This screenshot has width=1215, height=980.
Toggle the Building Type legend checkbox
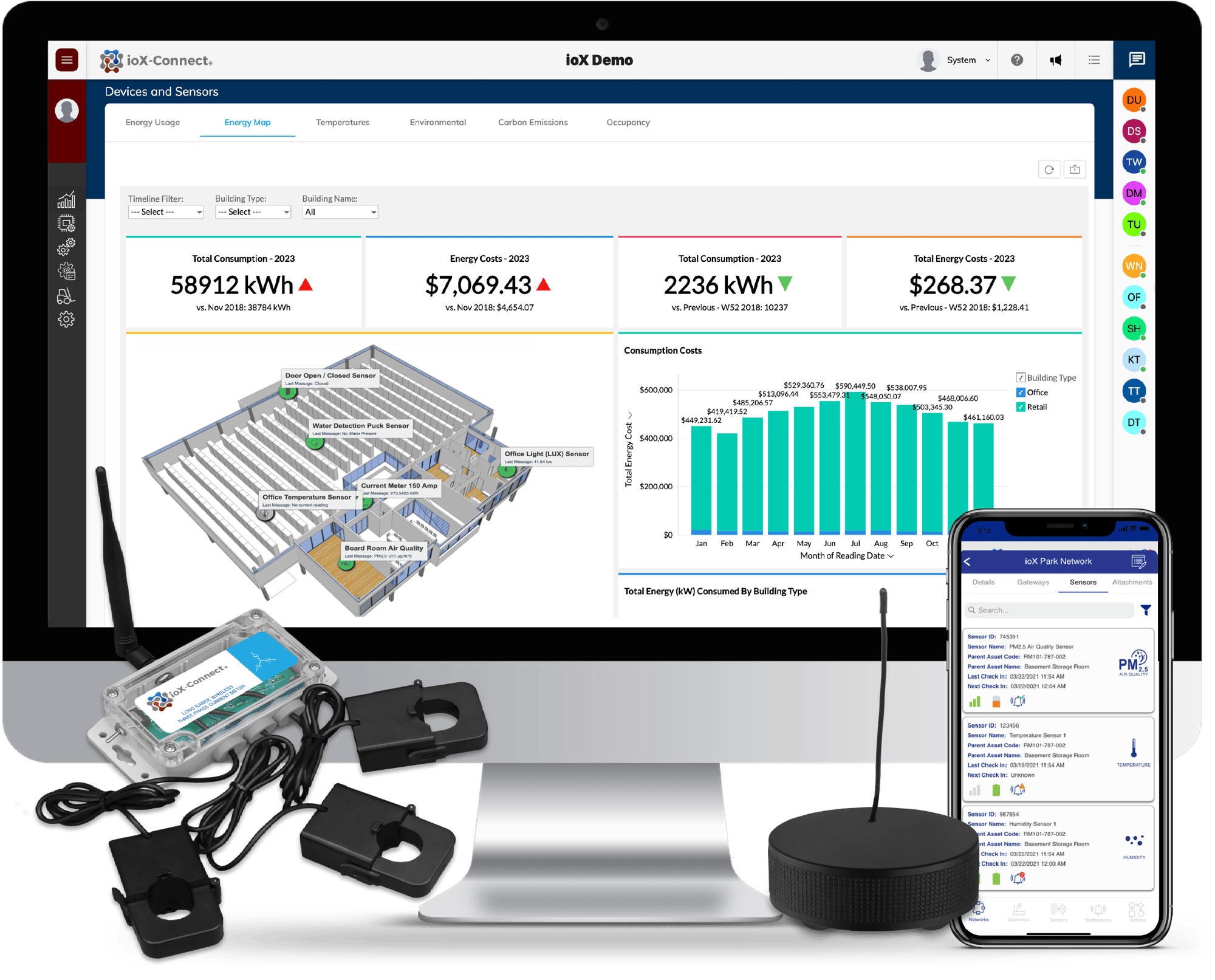coord(1021,378)
